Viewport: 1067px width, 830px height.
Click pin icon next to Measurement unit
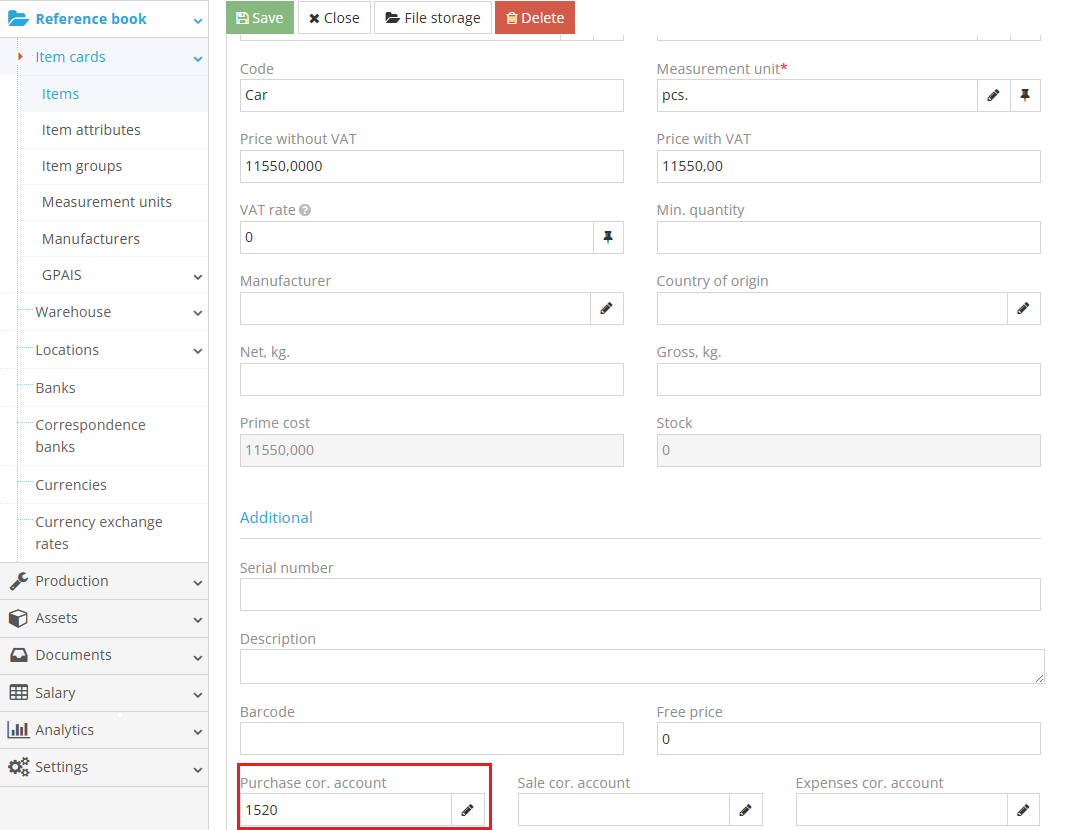(x=1025, y=96)
